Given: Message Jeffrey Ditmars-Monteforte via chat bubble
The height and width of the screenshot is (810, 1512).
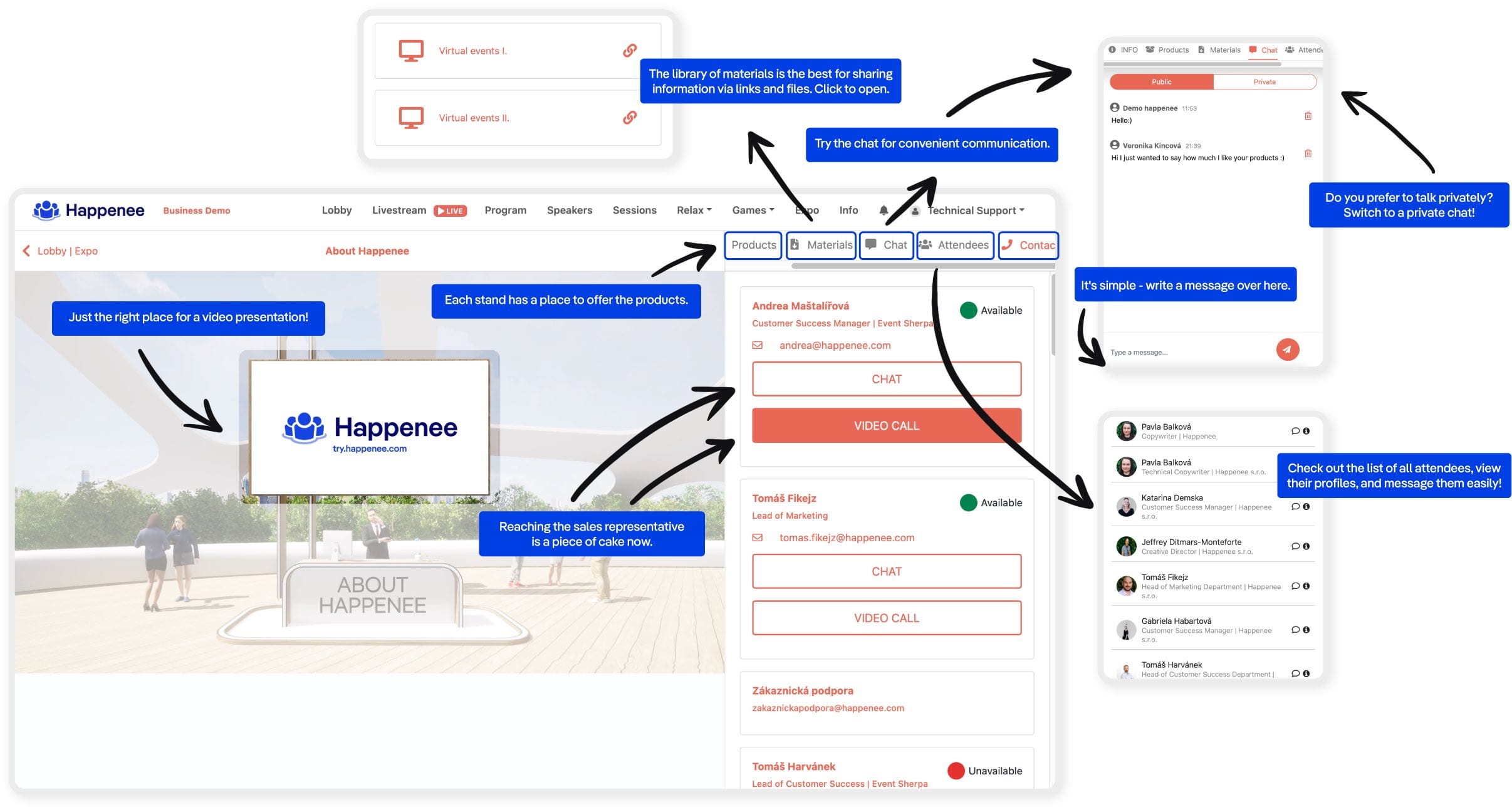Looking at the screenshot, I should click(1295, 546).
